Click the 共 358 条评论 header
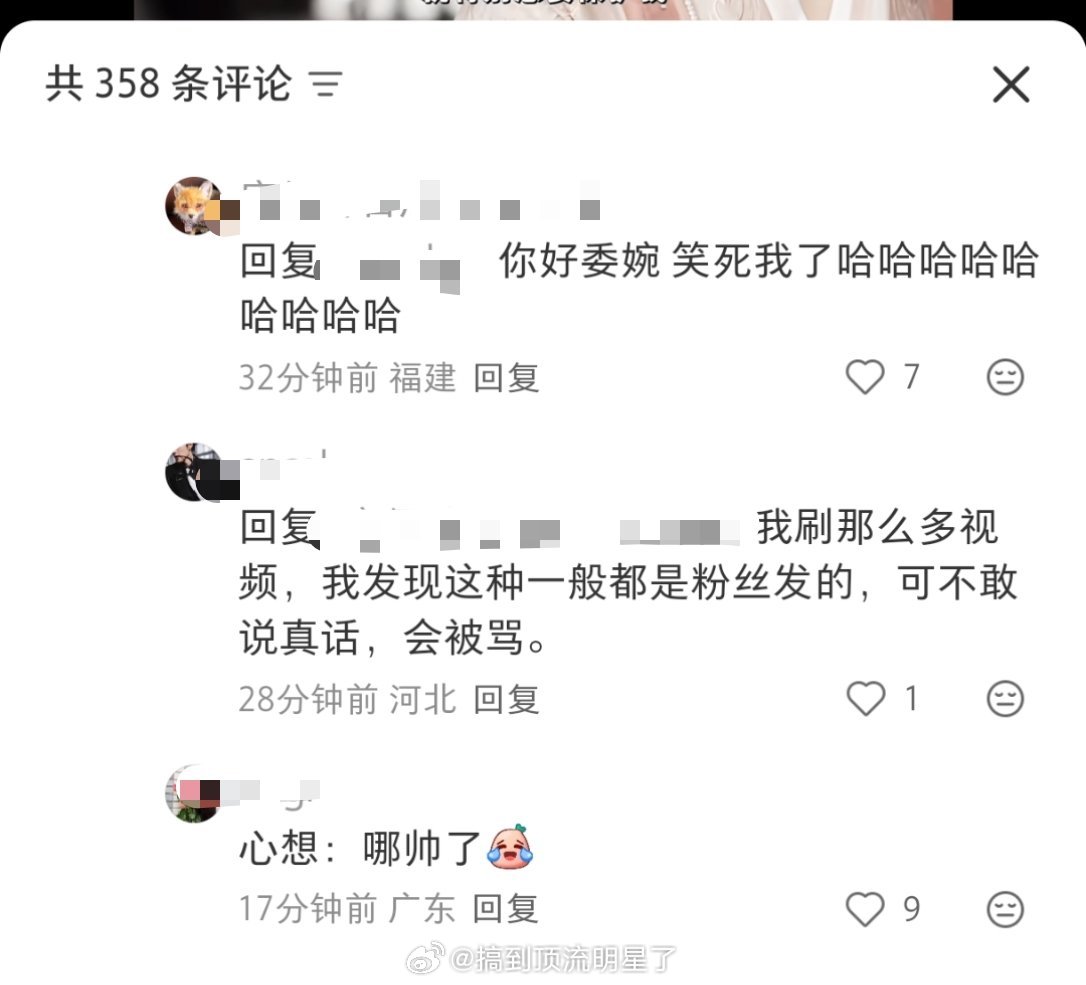 click(168, 84)
